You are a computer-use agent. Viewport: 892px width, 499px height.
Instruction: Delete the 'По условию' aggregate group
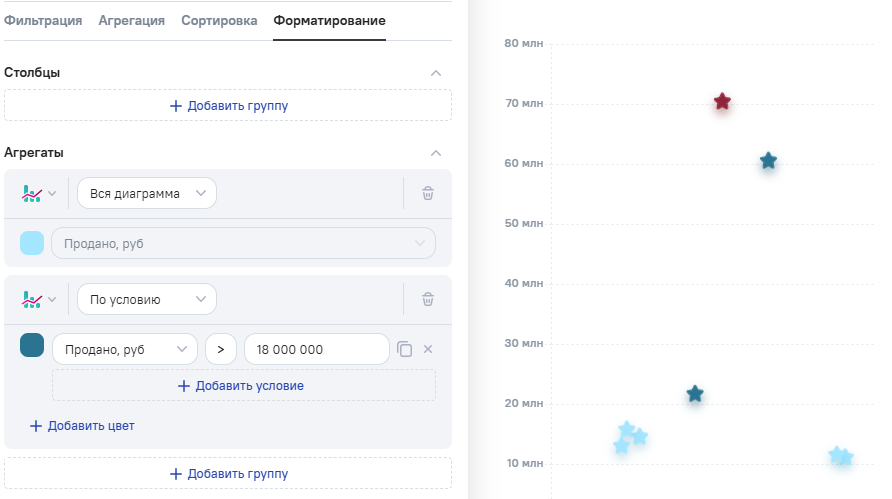click(x=428, y=299)
